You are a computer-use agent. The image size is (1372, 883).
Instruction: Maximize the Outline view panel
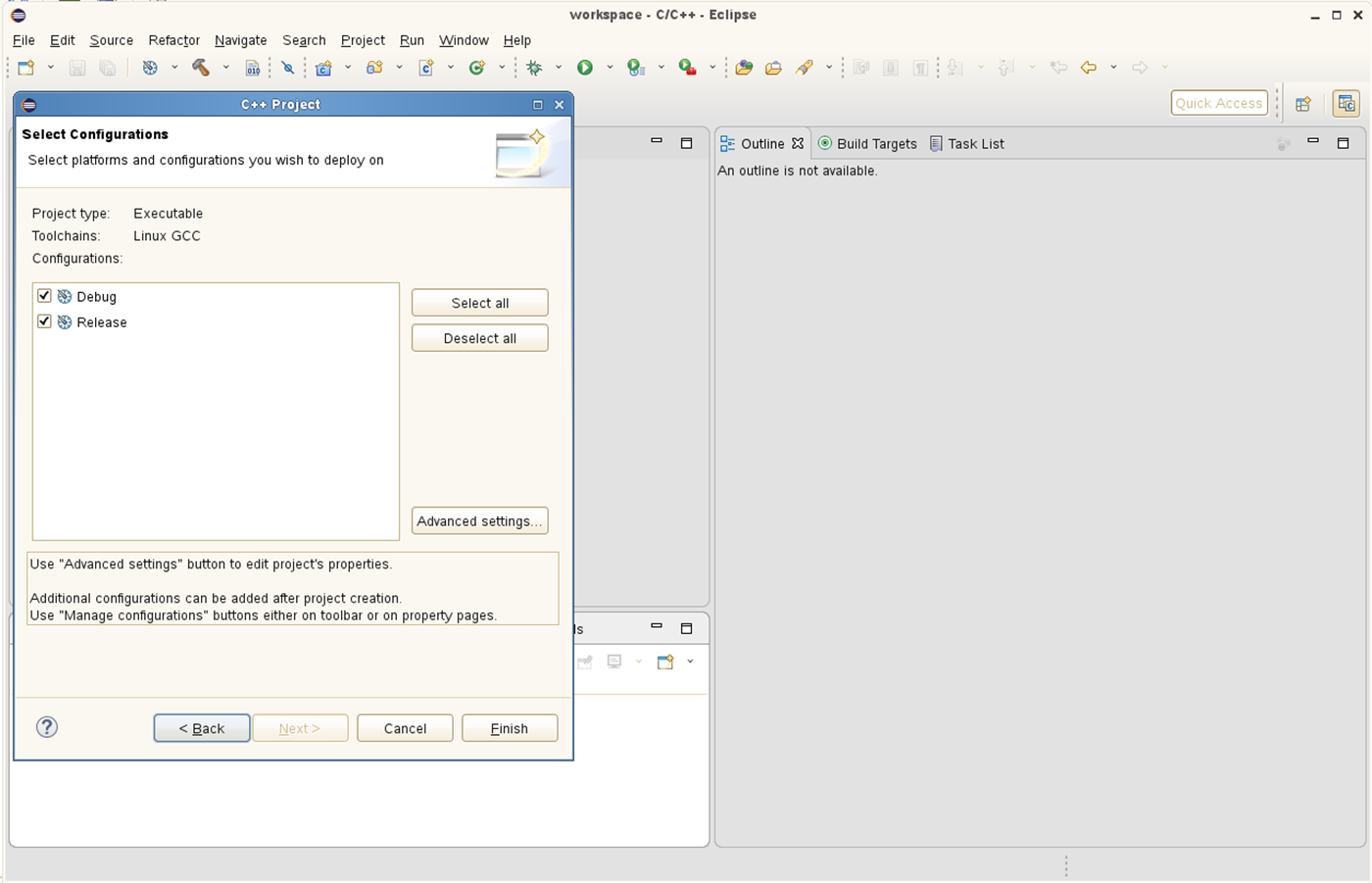[1344, 143]
